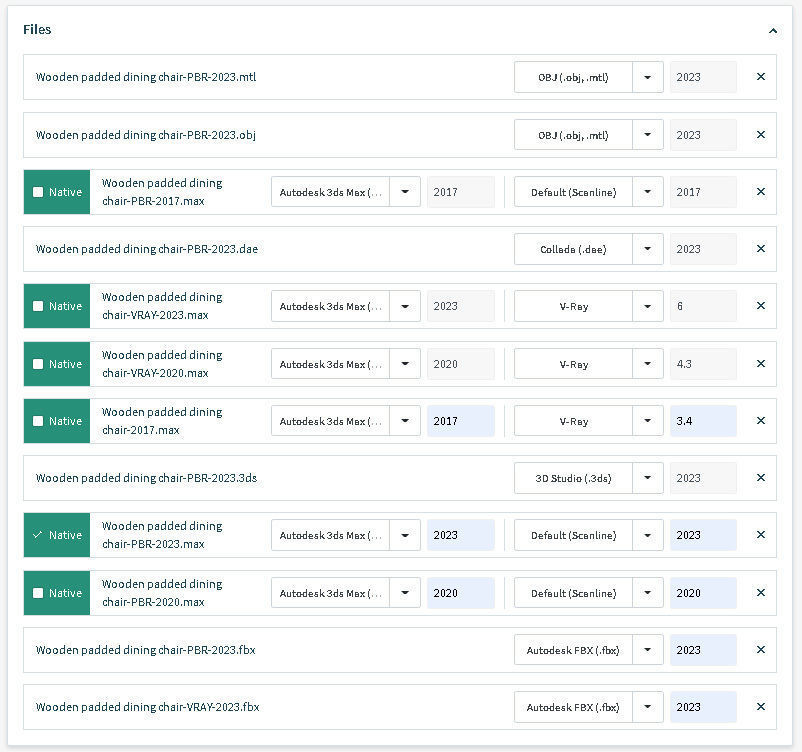Toggle Native checkbox for chair-VRAY-2020.max
The image size is (802, 752).
coord(38,364)
